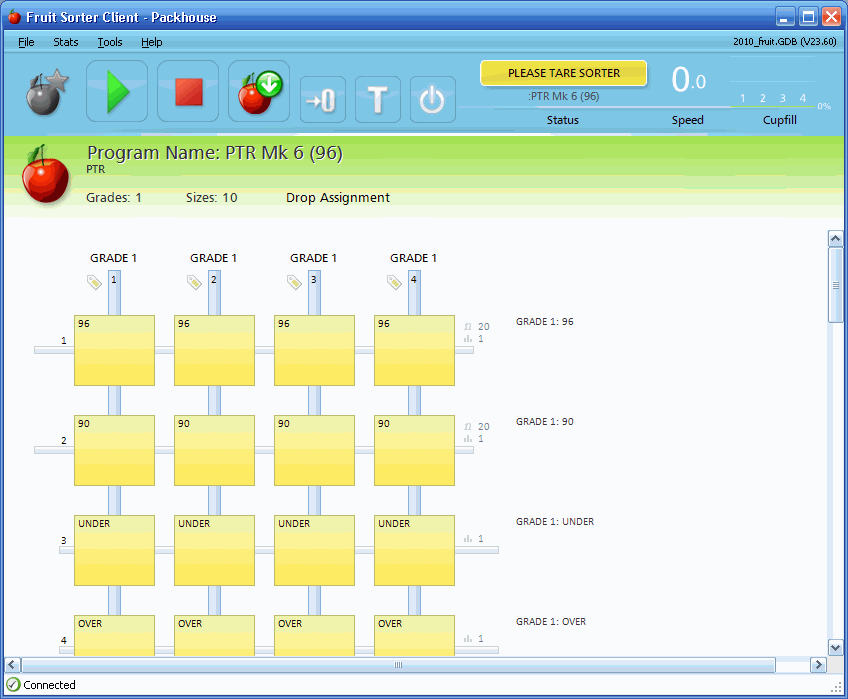Click the tag icon for lane 1

click(94, 282)
